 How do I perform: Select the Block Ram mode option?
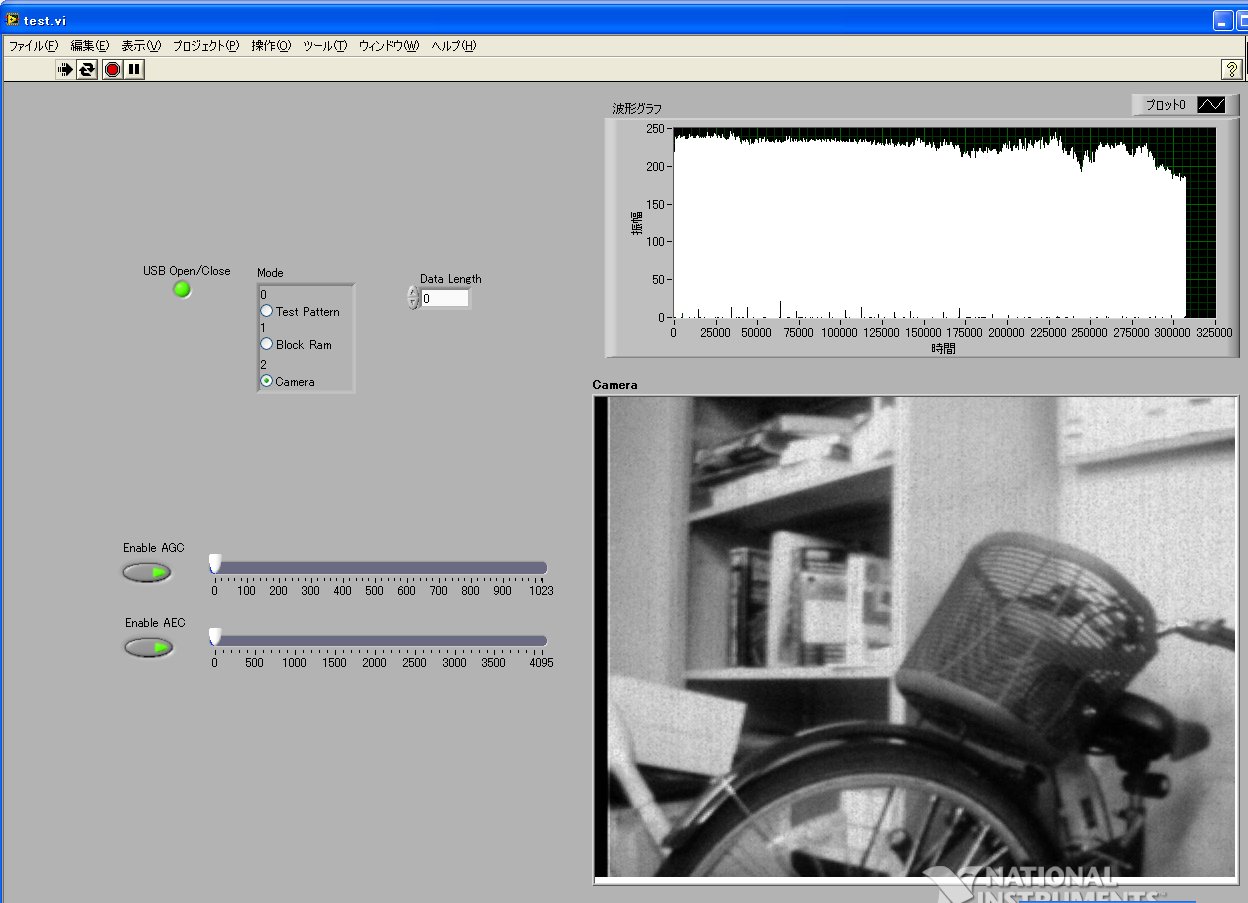pyautogui.click(x=267, y=344)
